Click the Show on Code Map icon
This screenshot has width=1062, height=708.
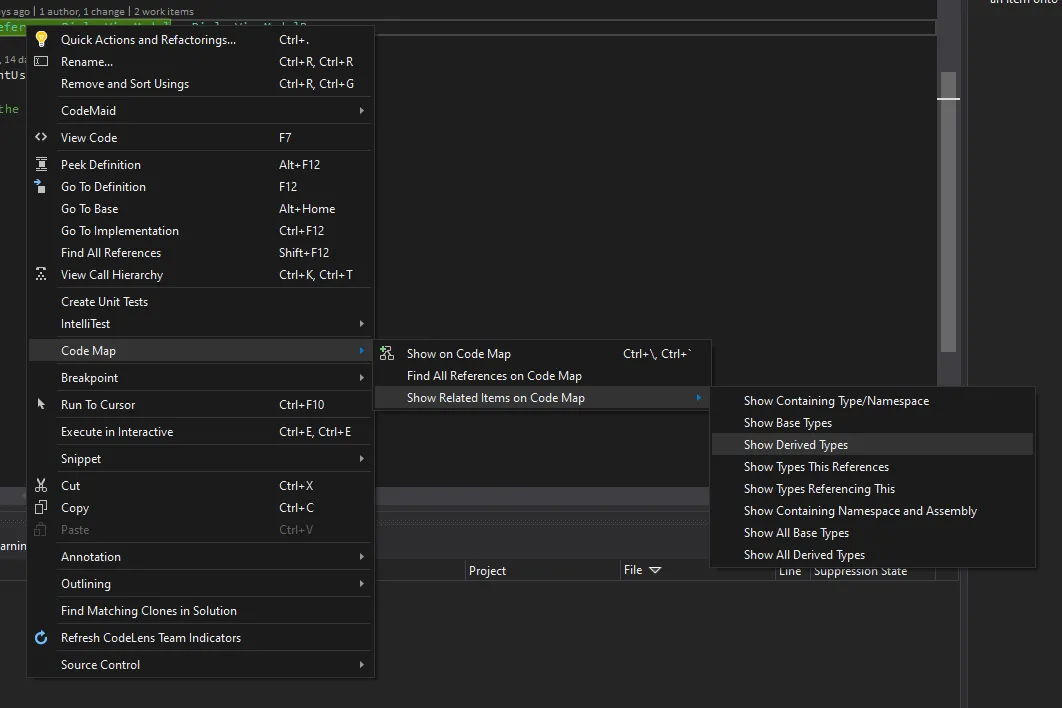click(x=387, y=354)
